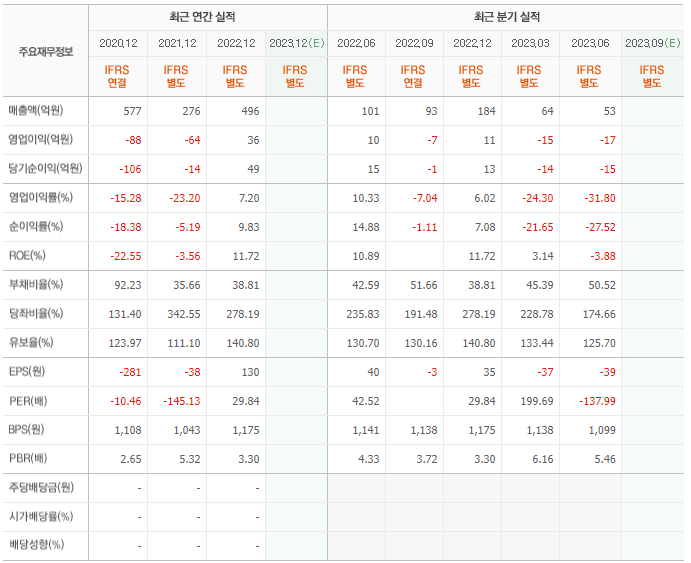Select debt ratio value 50.52

click(602, 285)
